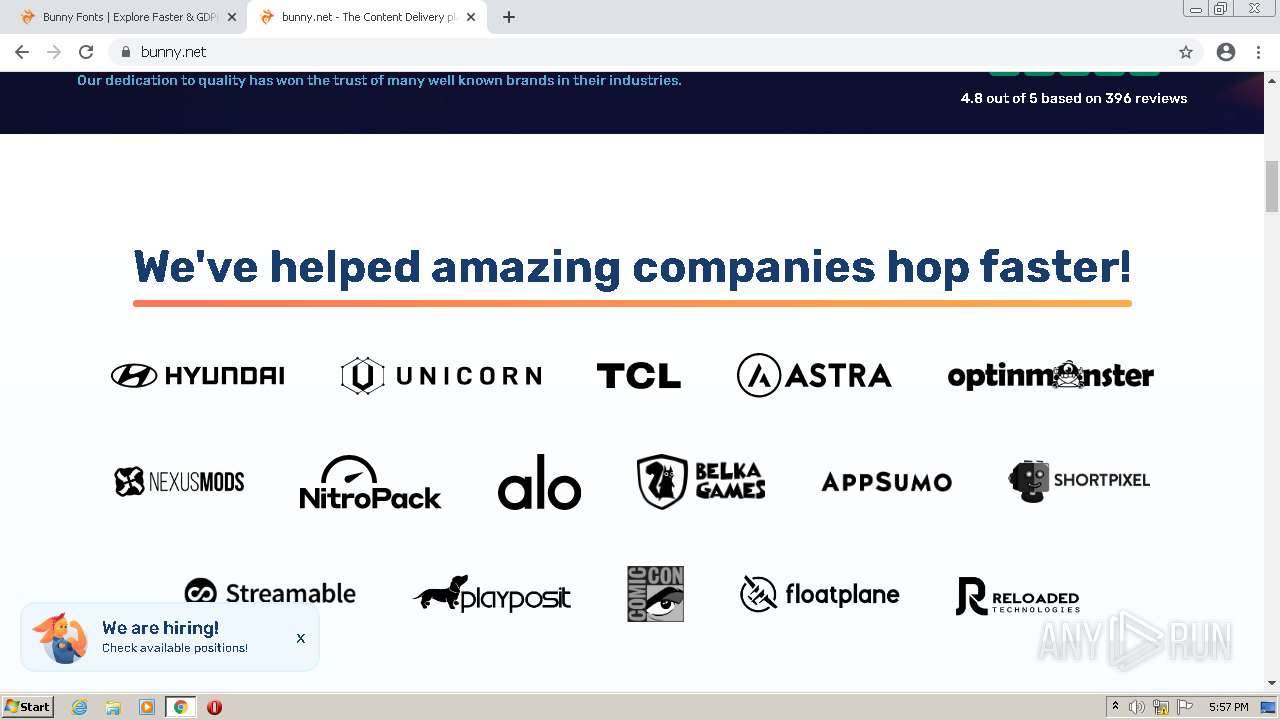
Task: Go back to previous page
Action: tap(22, 52)
